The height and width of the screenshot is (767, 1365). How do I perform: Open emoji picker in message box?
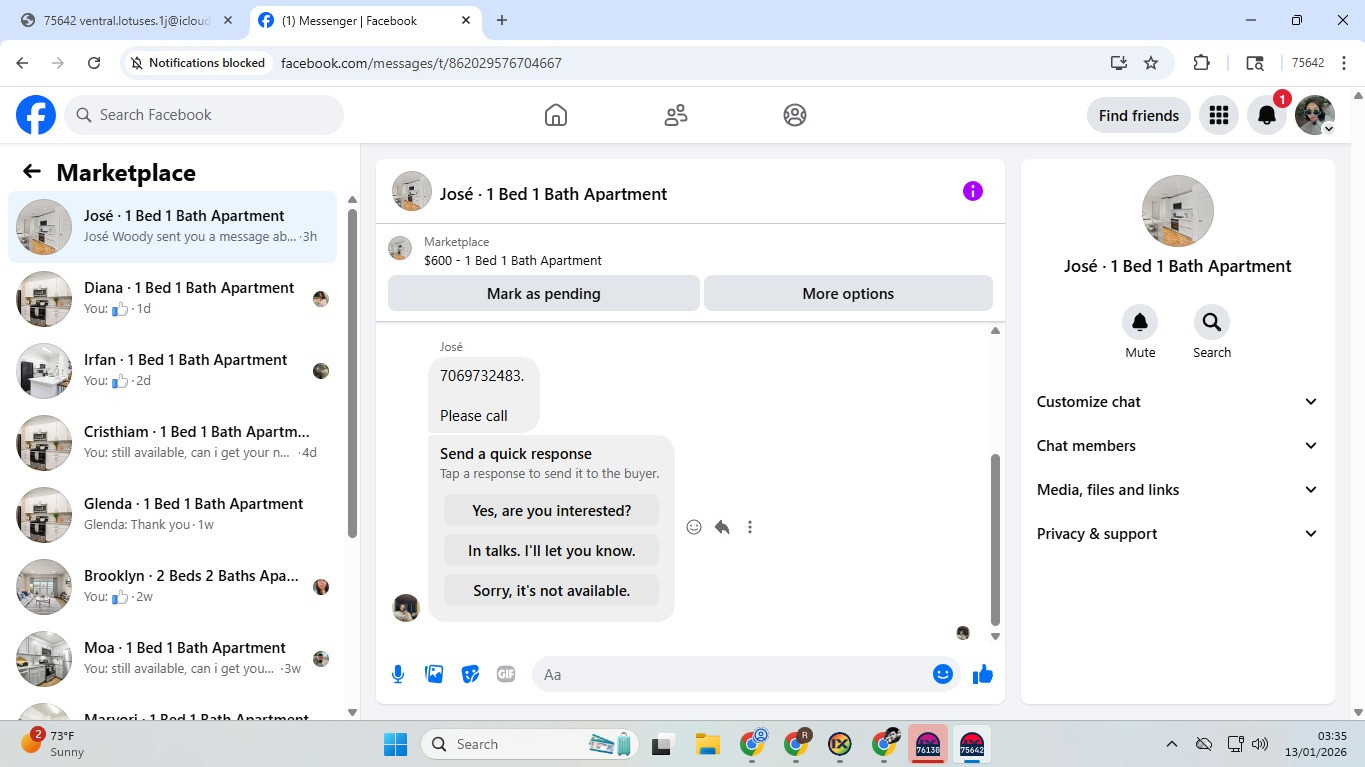point(942,674)
